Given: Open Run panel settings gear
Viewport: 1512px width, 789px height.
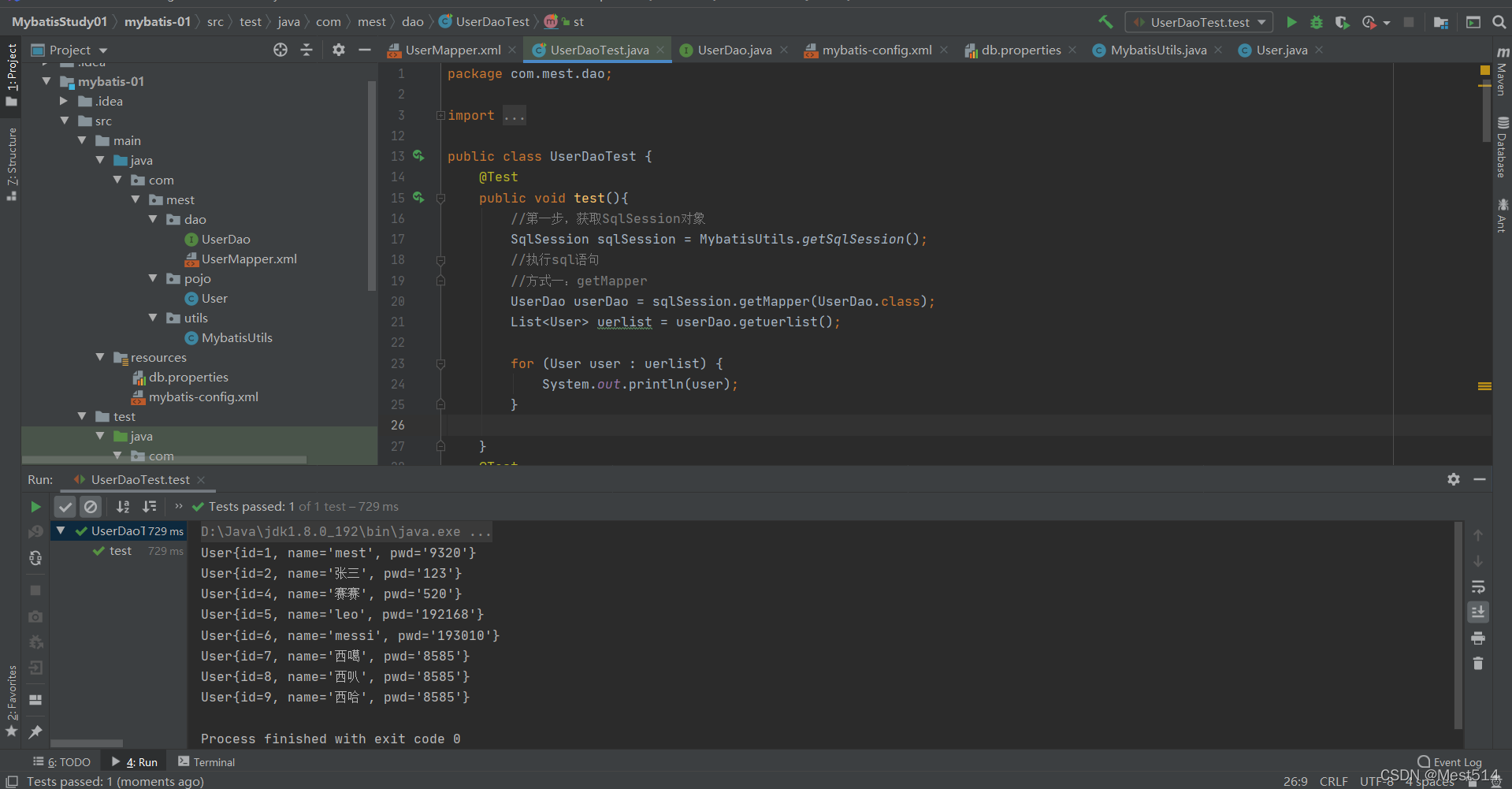Looking at the screenshot, I should click(x=1454, y=479).
